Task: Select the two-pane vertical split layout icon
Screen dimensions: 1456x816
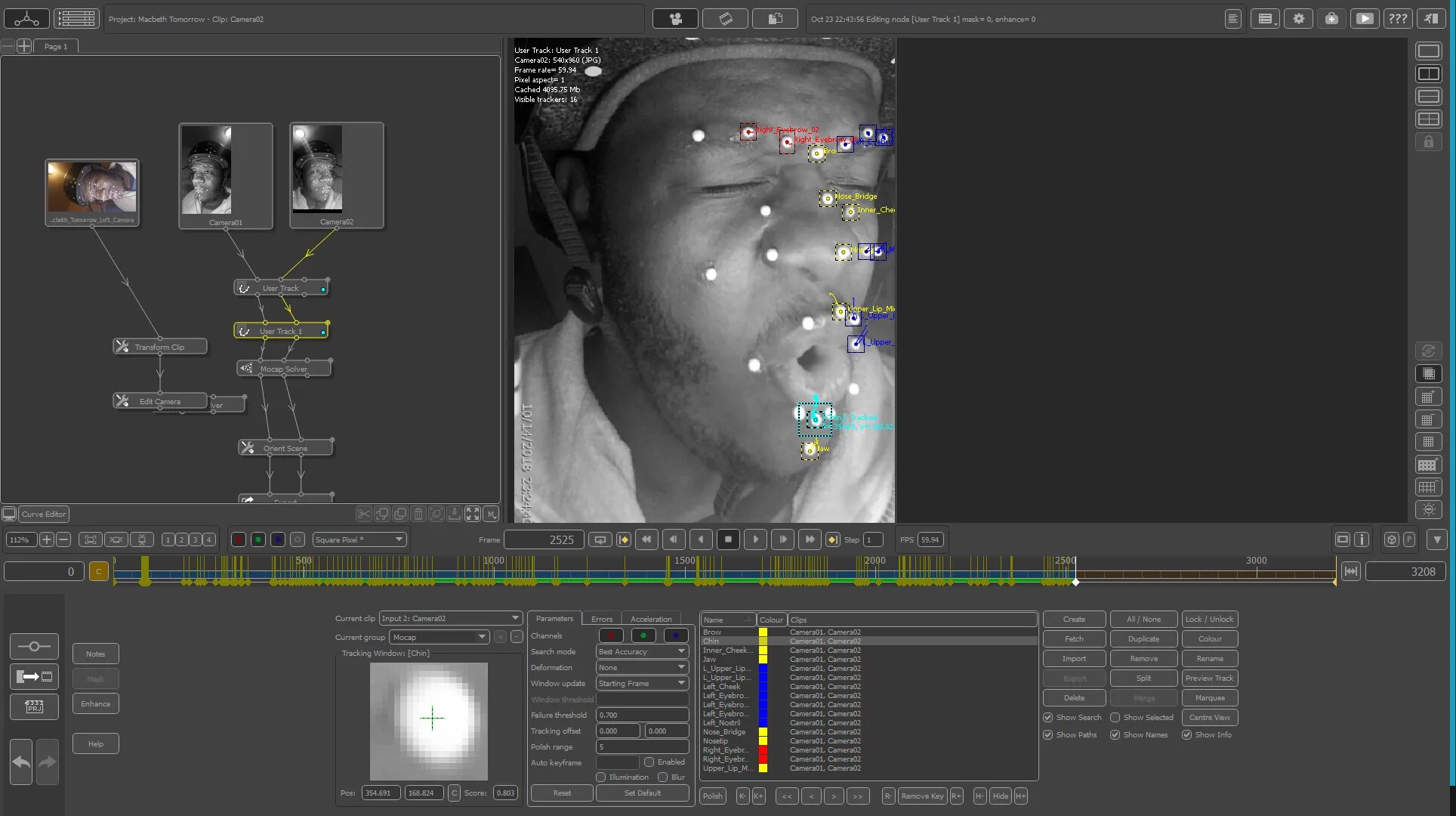Action: click(1428, 74)
